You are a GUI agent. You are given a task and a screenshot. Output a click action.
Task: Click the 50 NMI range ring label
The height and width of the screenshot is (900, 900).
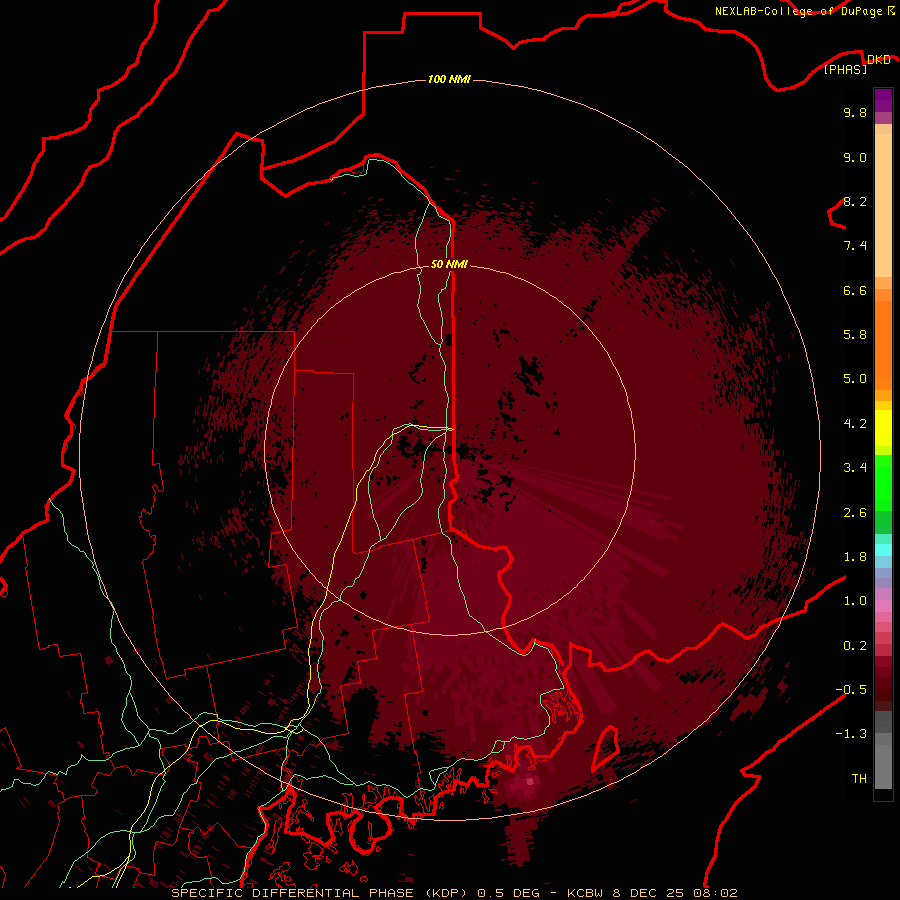coord(449,264)
